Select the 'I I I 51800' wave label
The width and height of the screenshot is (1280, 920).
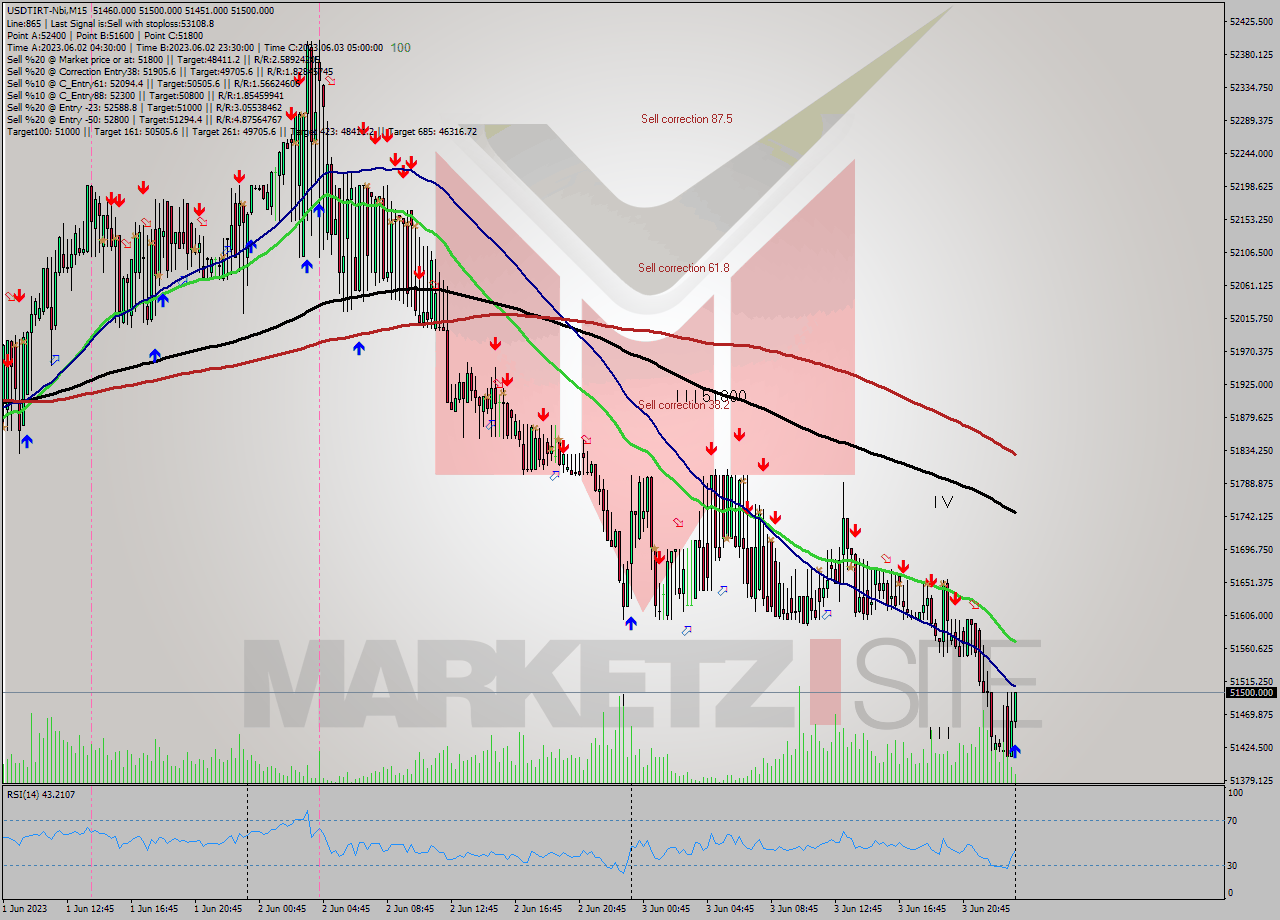tap(710, 397)
